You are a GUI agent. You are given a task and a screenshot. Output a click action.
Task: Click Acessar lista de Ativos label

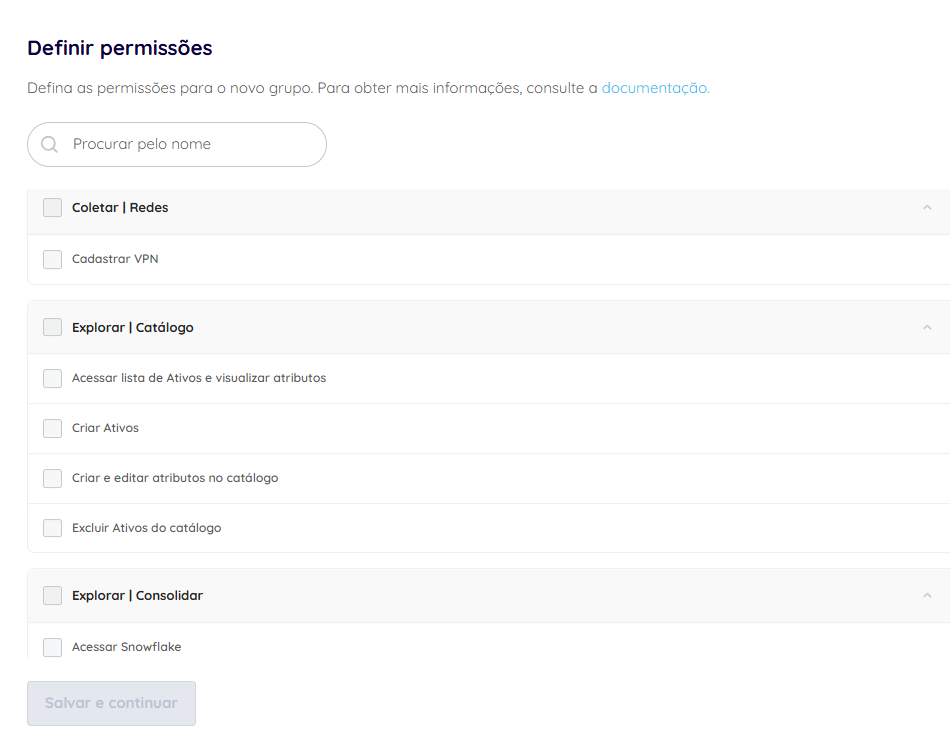tap(199, 378)
